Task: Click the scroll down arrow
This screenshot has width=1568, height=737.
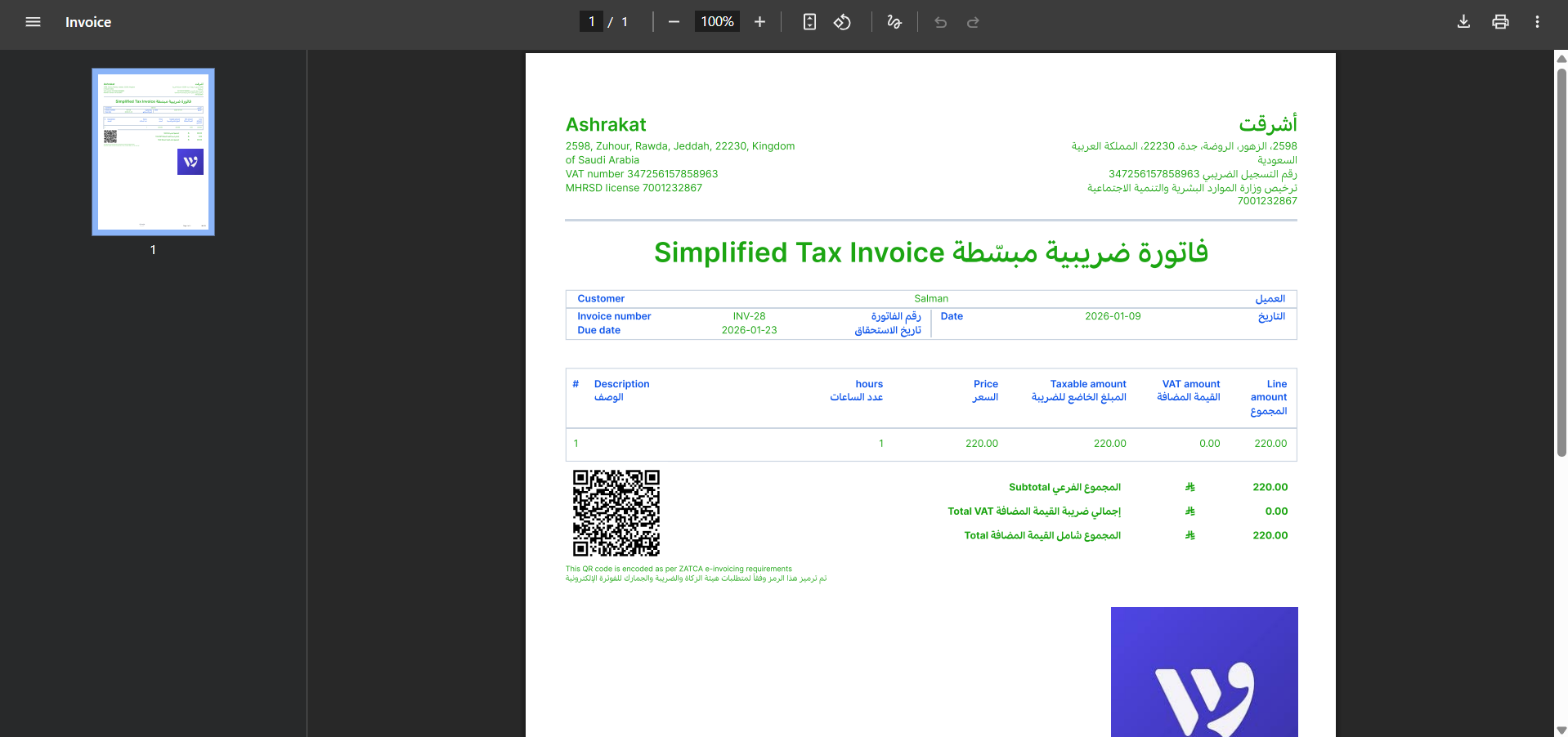Action: click(x=1561, y=730)
